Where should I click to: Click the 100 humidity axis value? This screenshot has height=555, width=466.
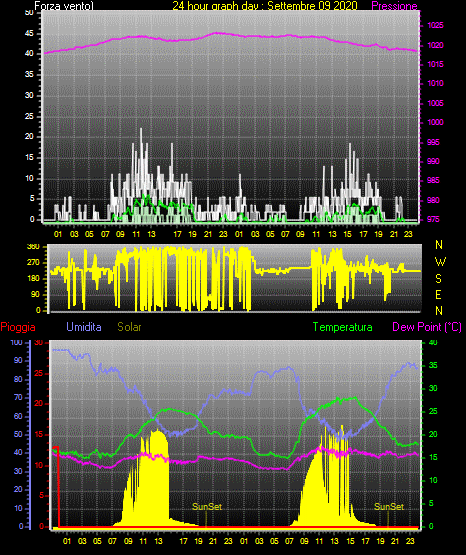pos(16,343)
